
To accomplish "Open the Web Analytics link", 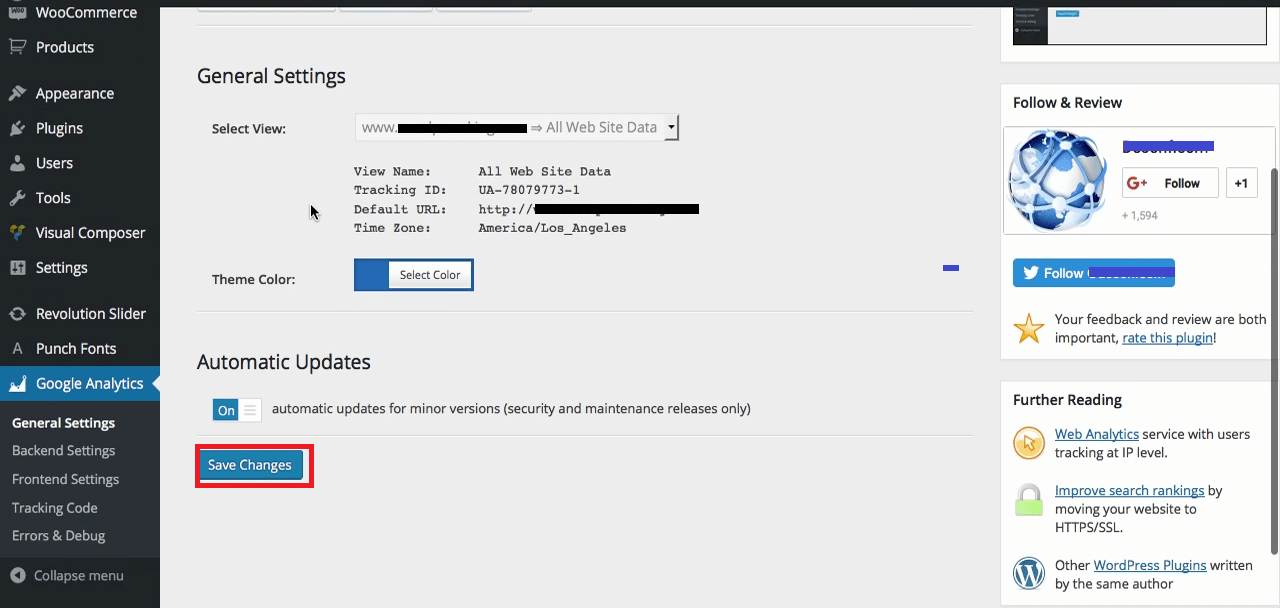I will (1097, 434).
